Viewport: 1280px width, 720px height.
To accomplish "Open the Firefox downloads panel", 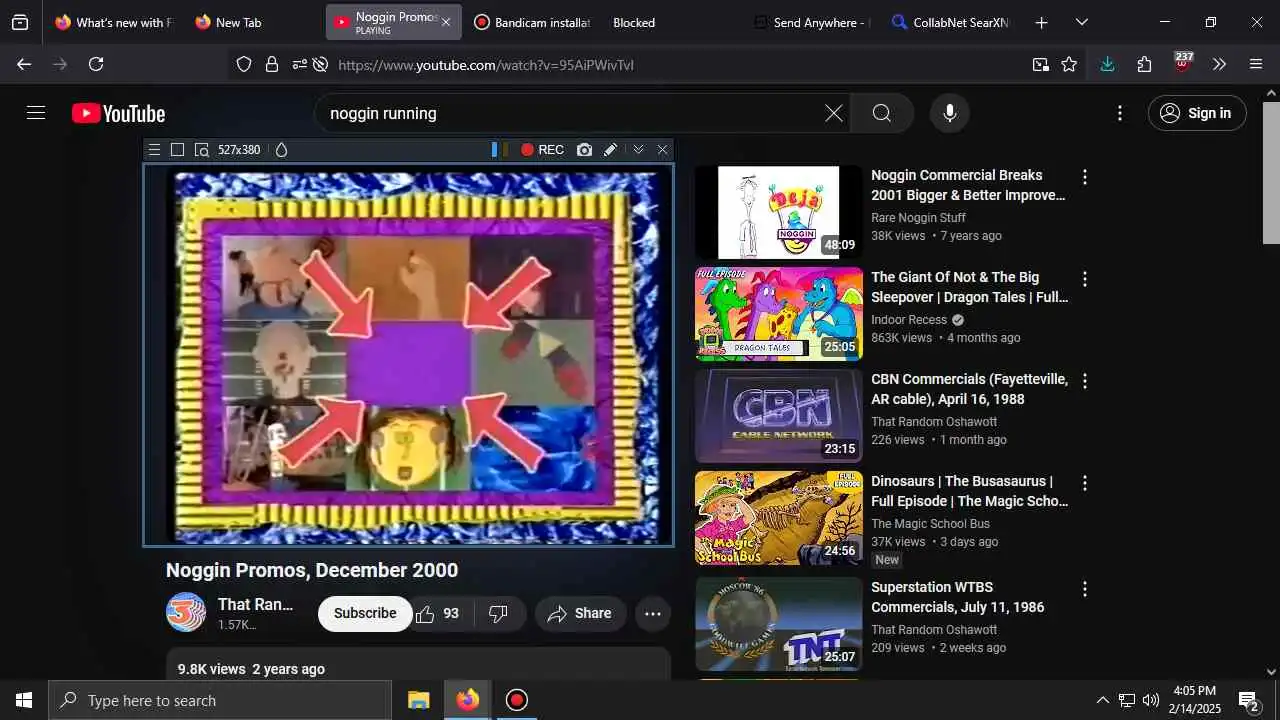I will pyautogui.click(x=1107, y=64).
